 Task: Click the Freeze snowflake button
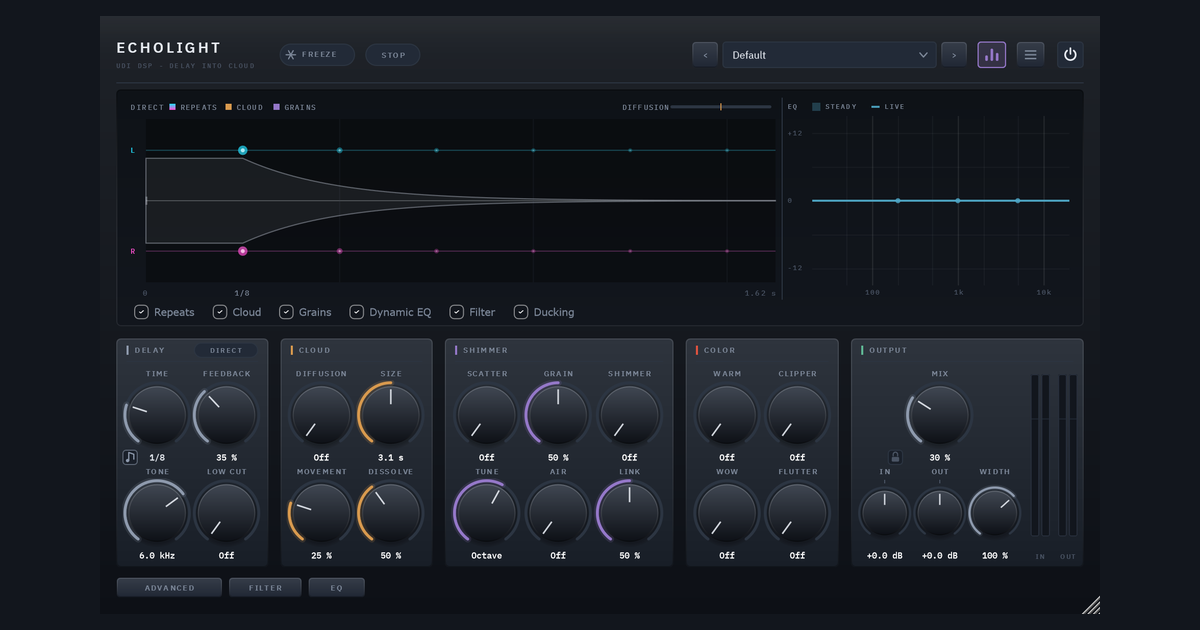[x=317, y=54]
